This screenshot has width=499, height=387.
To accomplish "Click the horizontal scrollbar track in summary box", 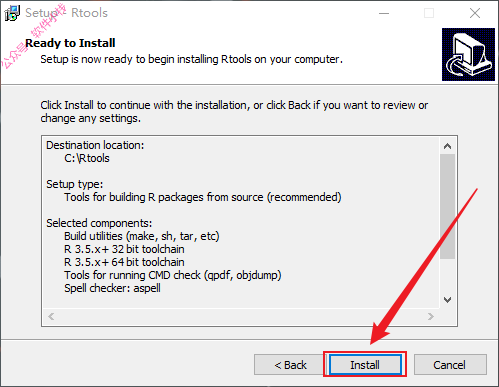I will coord(241,316).
